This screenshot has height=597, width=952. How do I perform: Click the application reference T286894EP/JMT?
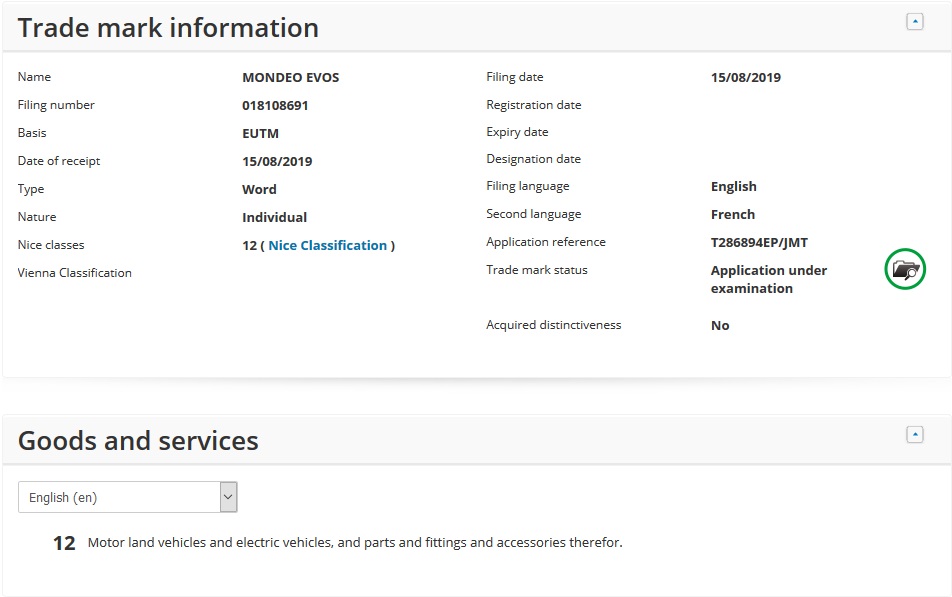click(x=759, y=242)
